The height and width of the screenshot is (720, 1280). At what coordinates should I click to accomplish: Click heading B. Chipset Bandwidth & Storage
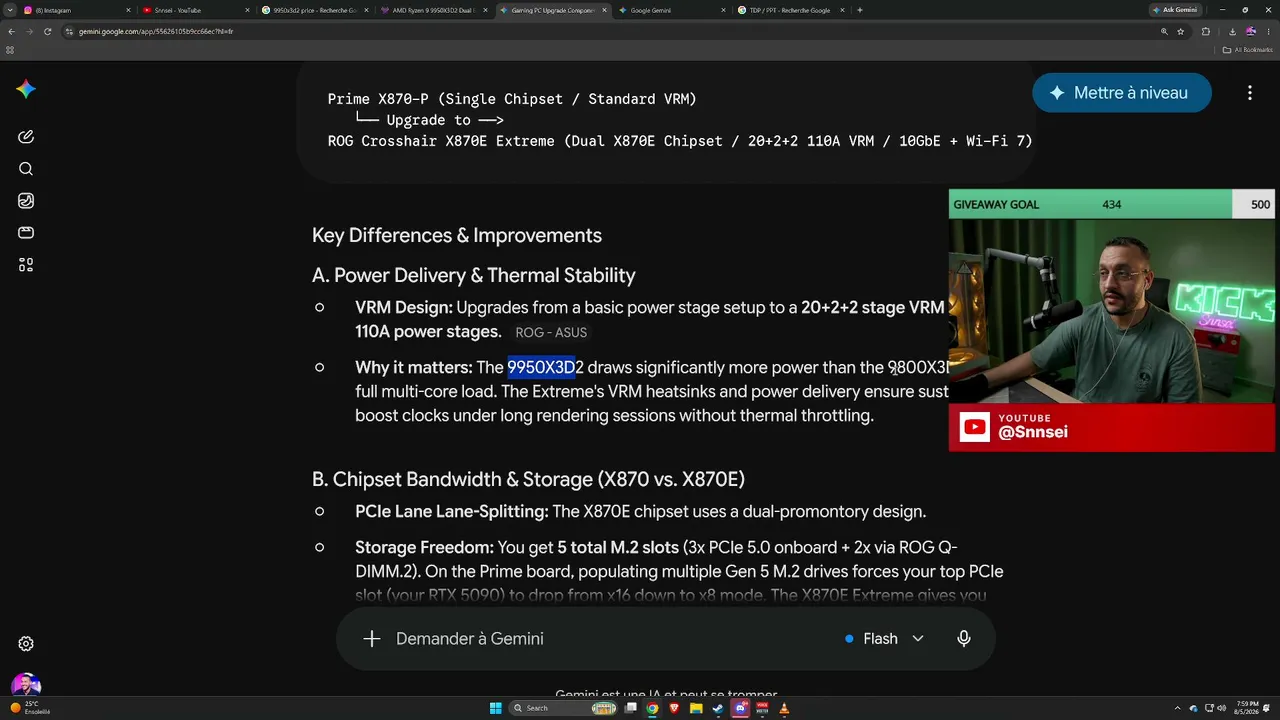coord(528,480)
